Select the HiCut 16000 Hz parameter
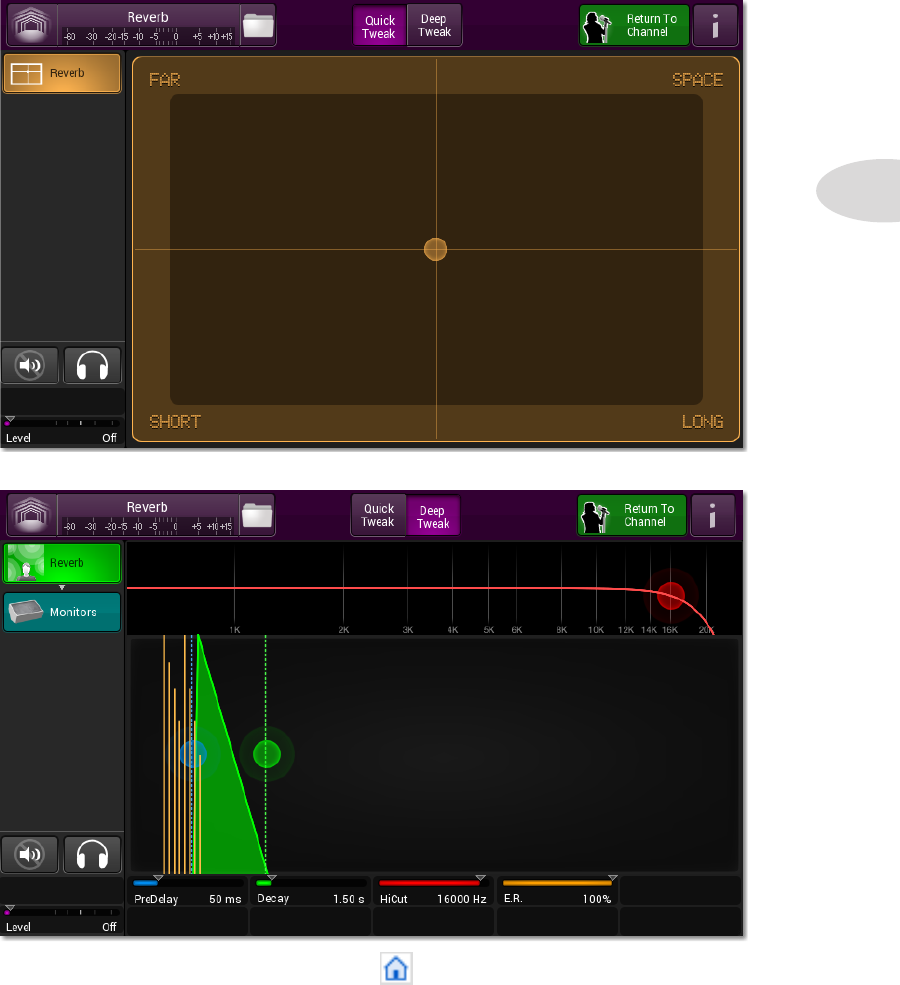This screenshot has width=900, height=985. (433, 891)
